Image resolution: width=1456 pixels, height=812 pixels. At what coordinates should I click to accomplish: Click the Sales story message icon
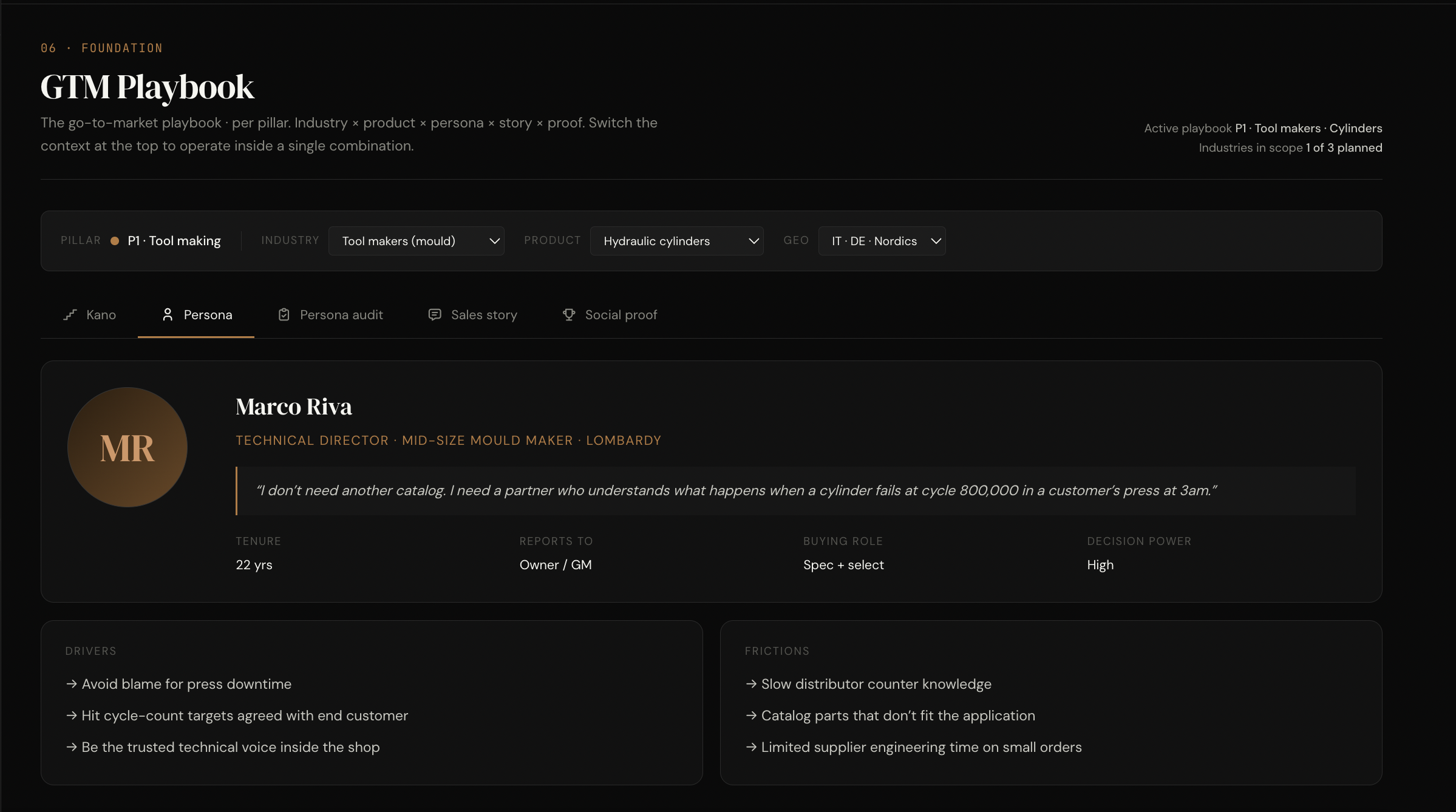(x=435, y=314)
